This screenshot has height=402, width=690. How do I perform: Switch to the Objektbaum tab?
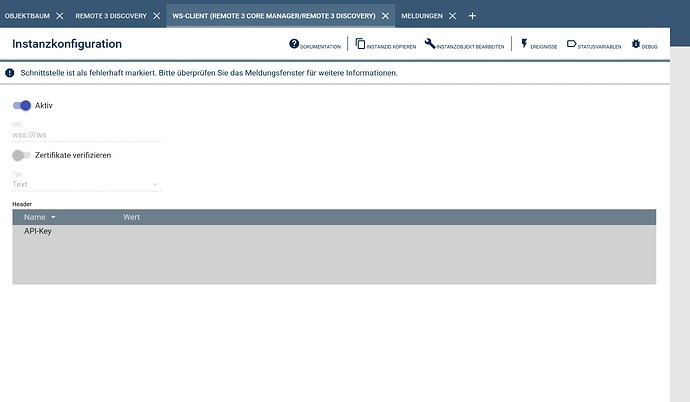point(27,16)
